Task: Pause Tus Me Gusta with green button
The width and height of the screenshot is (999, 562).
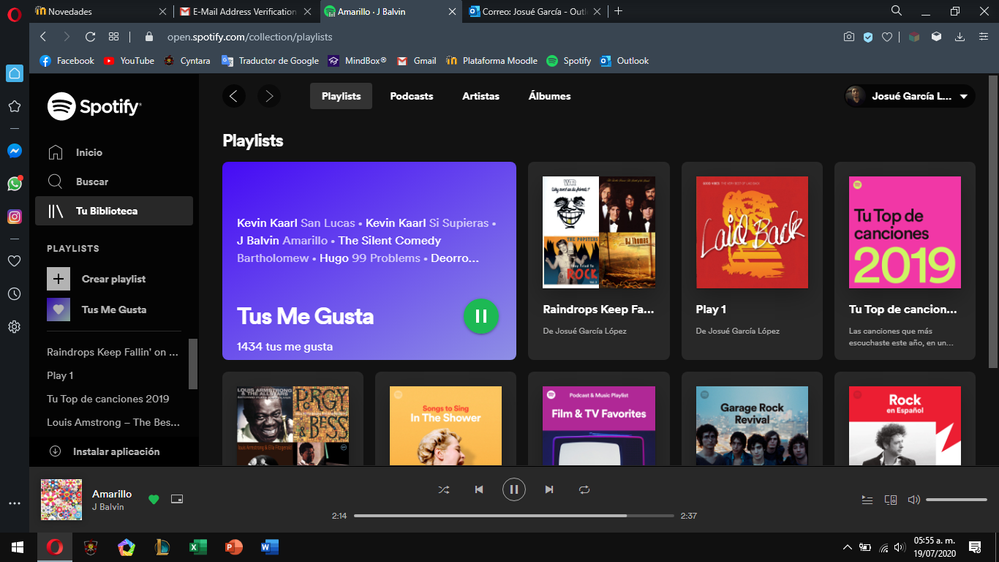Action: (480, 316)
